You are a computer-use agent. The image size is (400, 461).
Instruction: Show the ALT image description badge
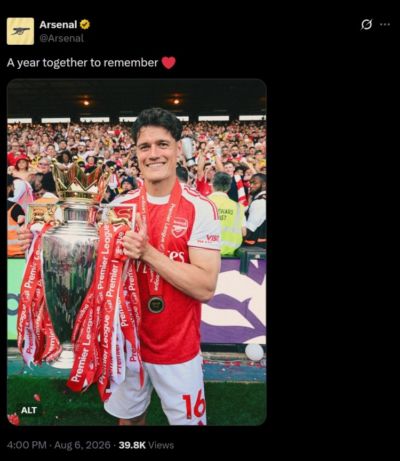[x=29, y=410]
